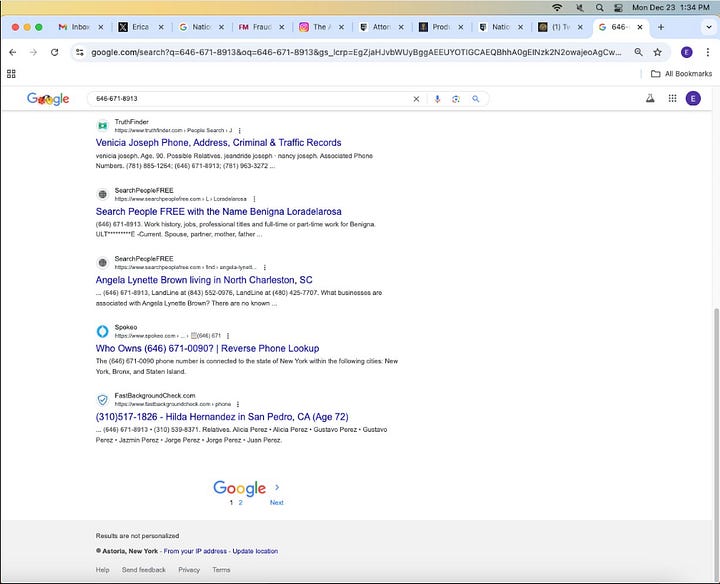Open the All Bookmarks folder
Screen dimensions: 720x584
click(x=681, y=74)
